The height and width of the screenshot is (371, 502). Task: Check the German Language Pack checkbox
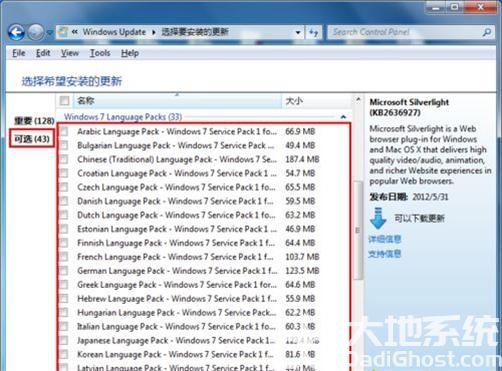pyautogui.click(x=64, y=271)
